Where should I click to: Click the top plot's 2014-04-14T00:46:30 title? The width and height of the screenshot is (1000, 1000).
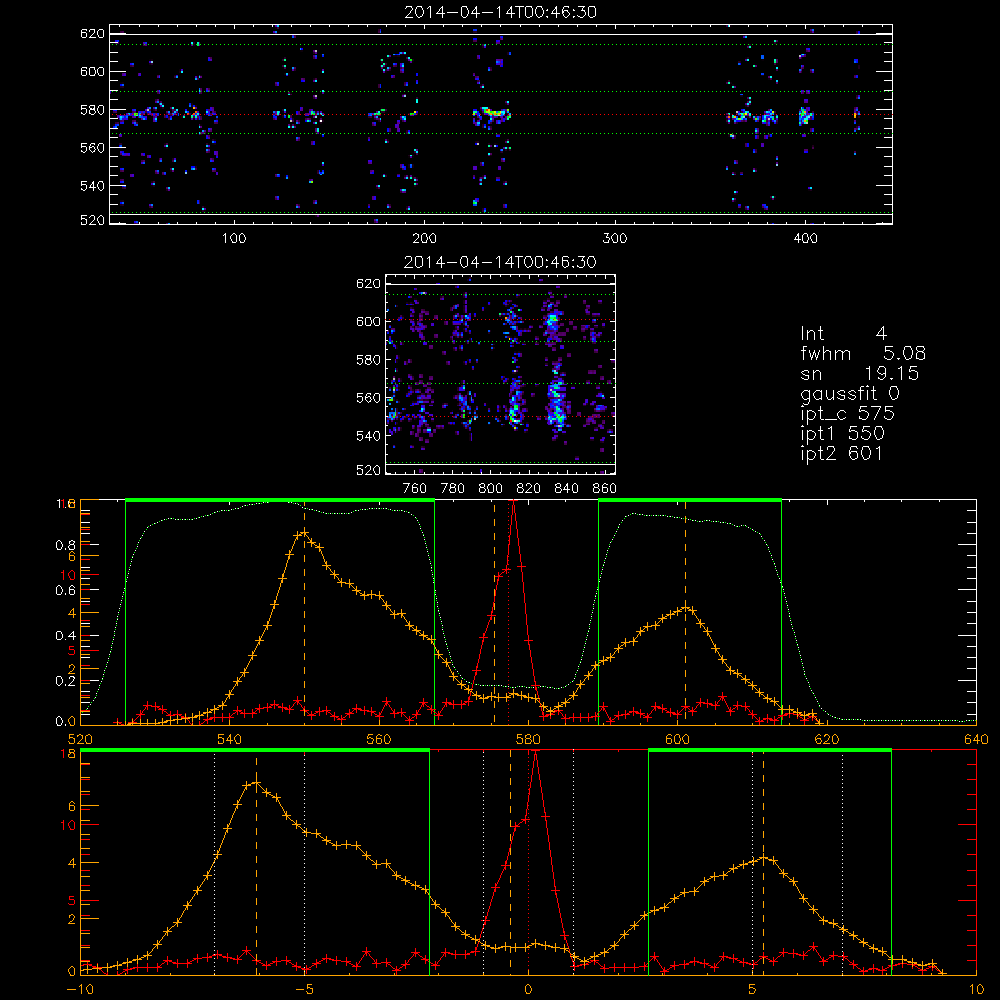500,11
